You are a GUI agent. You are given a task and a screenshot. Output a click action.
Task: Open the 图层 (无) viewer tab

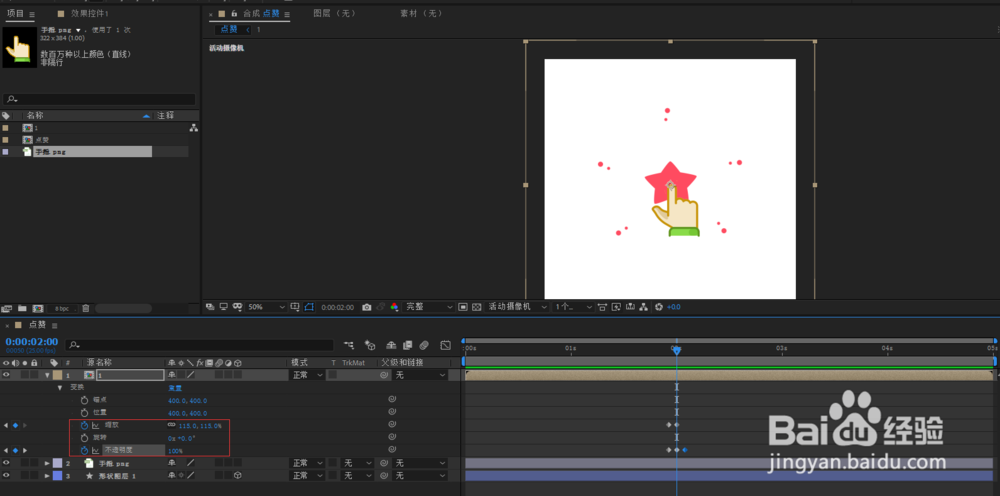(x=335, y=13)
